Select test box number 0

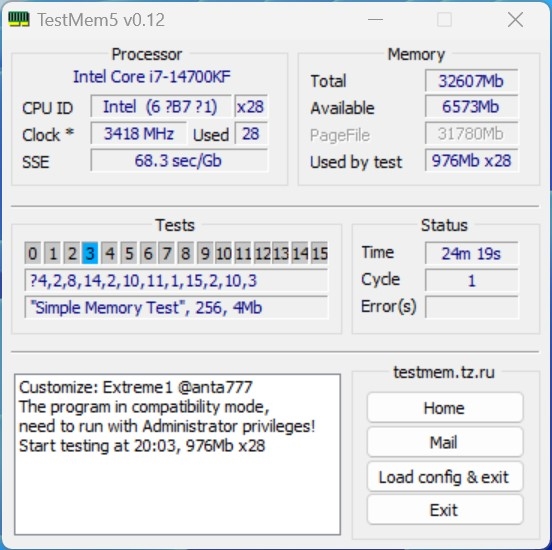coord(33,253)
